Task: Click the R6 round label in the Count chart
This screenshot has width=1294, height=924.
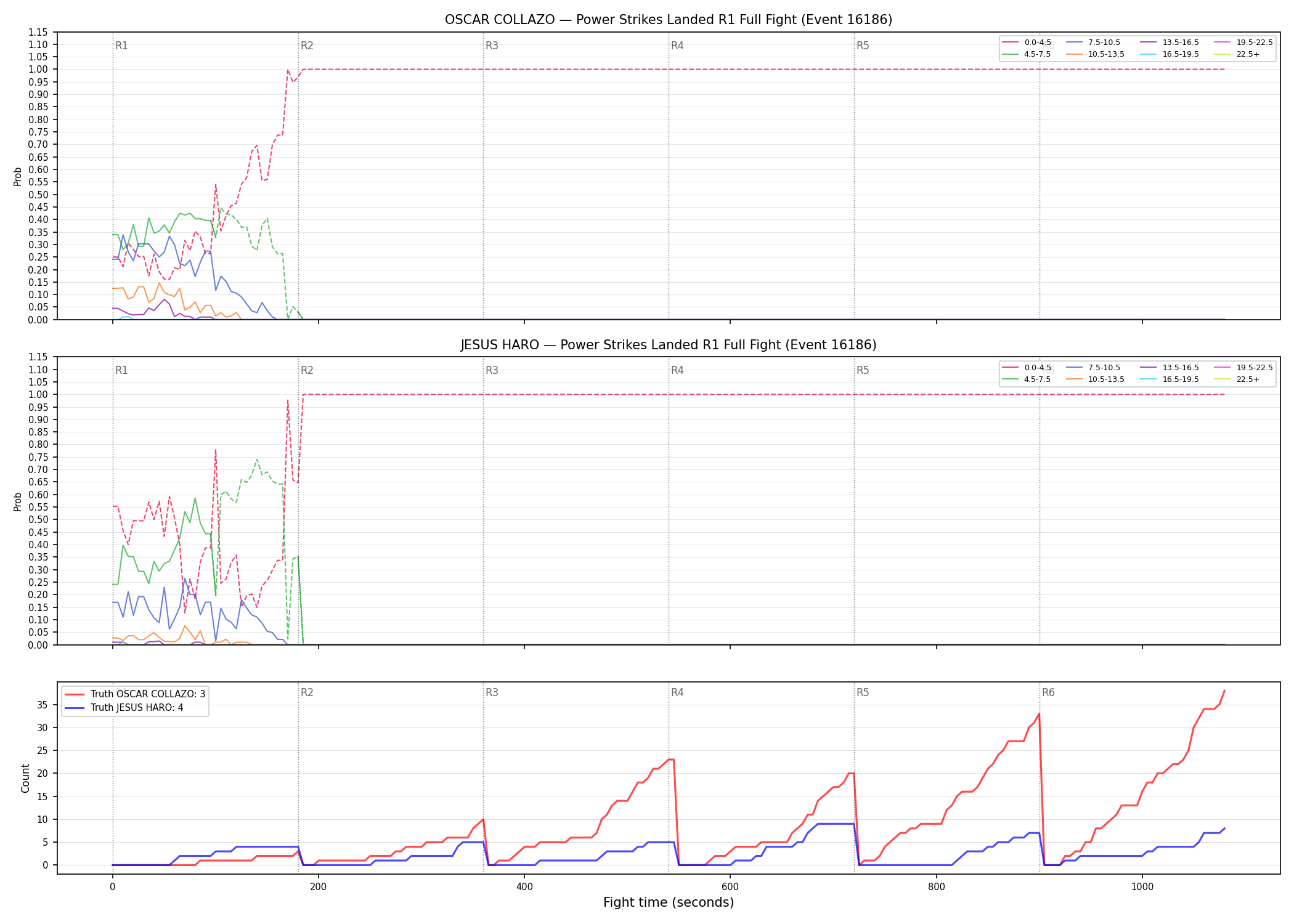Action: [1048, 692]
